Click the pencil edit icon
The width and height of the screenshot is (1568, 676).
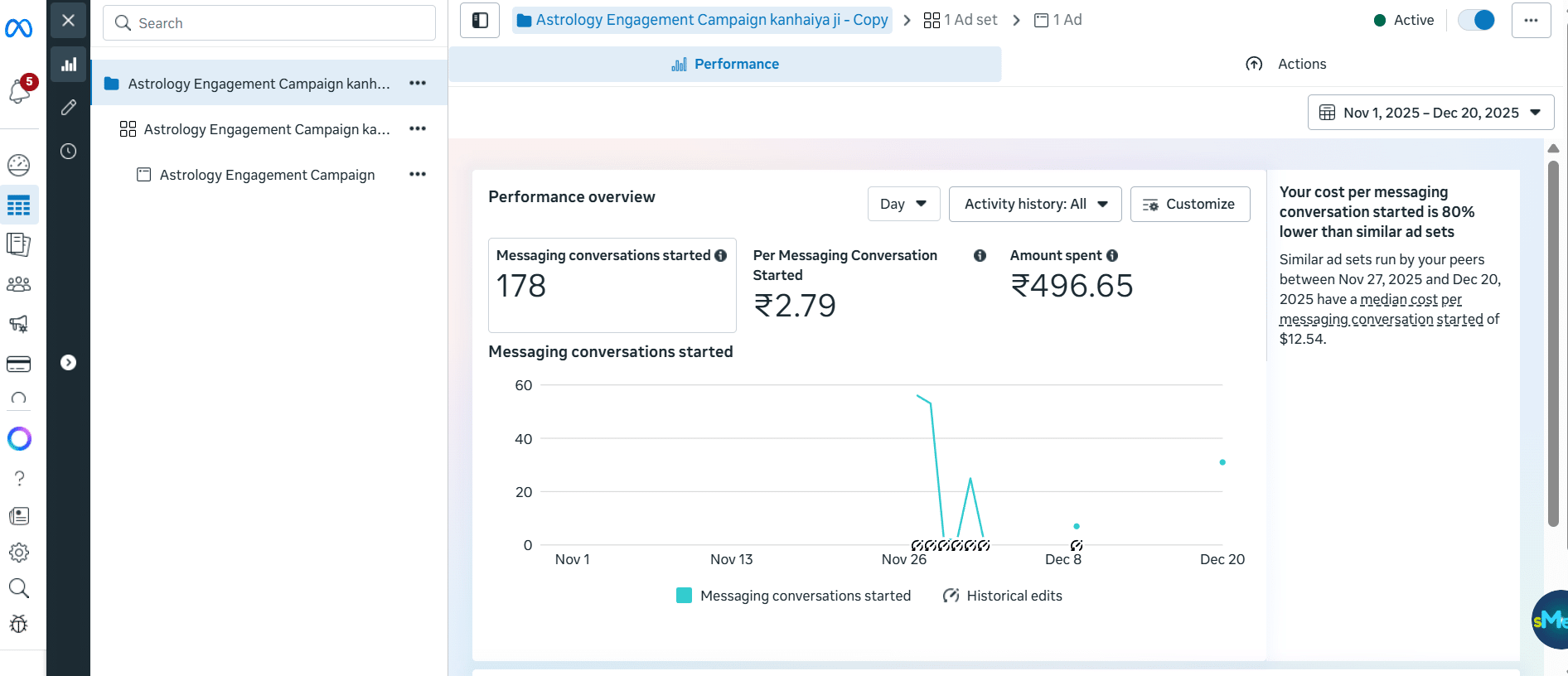coord(69,108)
